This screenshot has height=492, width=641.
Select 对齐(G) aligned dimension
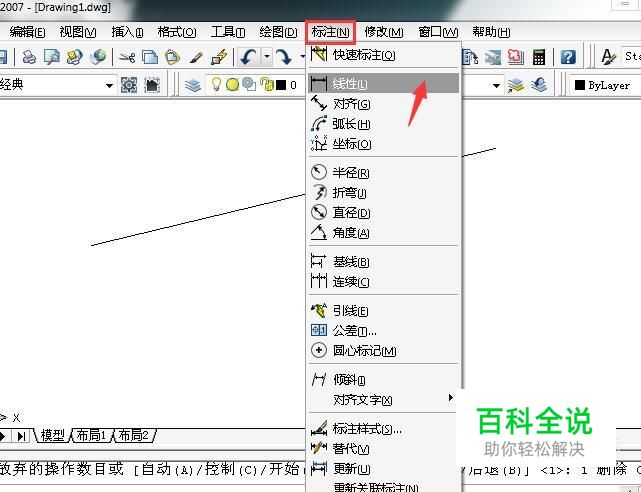click(384, 104)
